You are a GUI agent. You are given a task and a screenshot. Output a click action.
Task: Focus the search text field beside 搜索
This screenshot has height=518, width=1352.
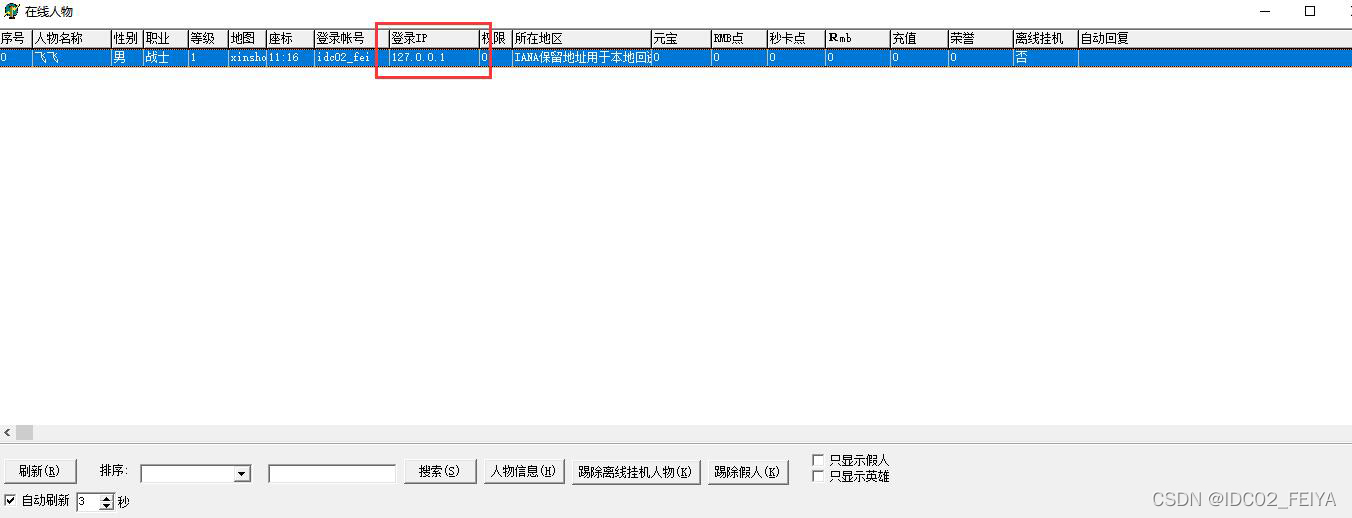(332, 474)
